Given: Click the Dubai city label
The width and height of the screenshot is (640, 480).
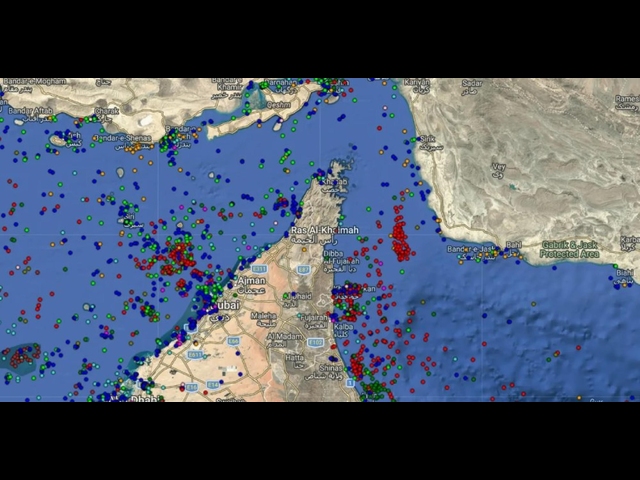Looking at the screenshot, I should tap(224, 305).
